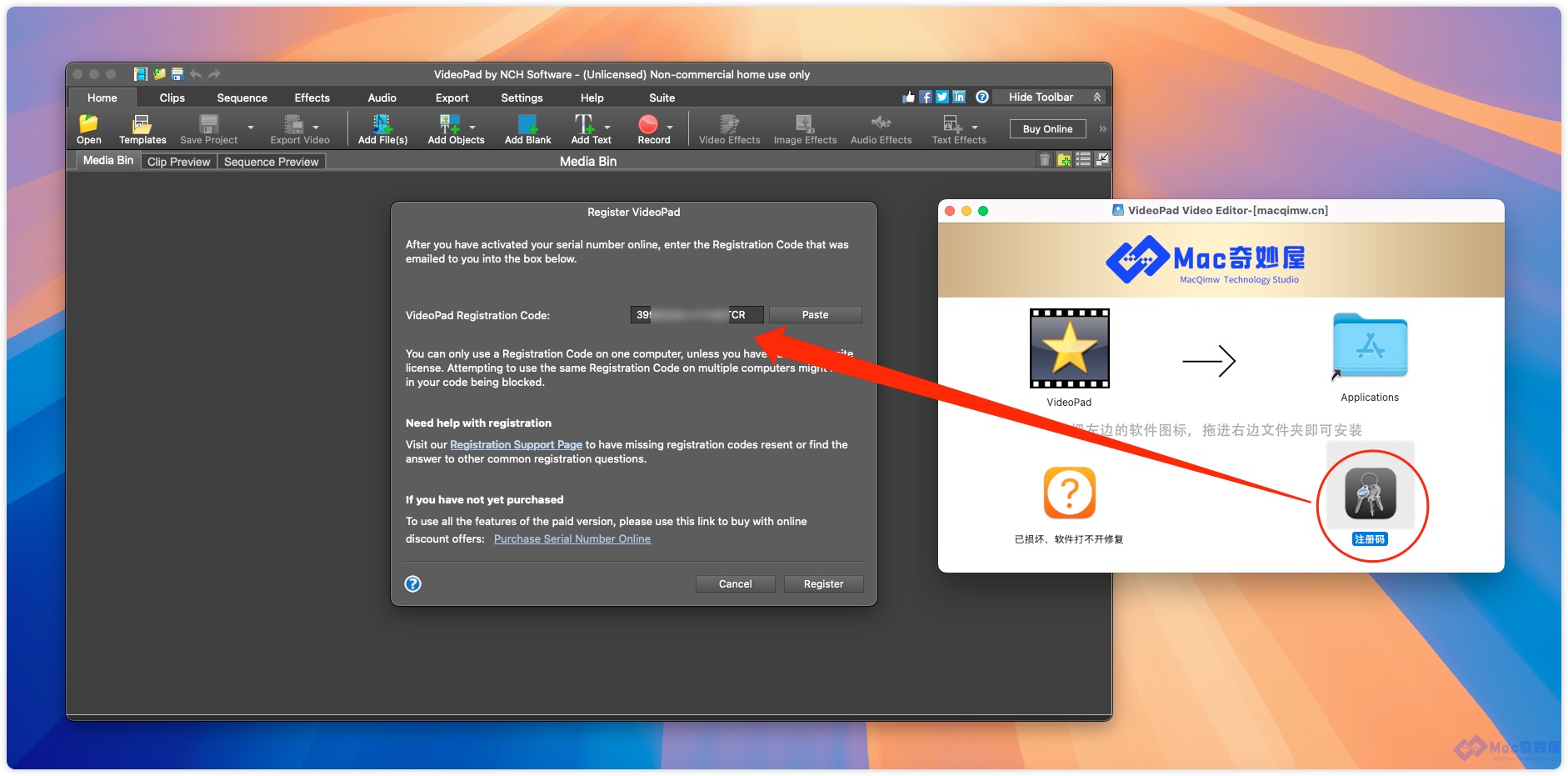Screen dimensions: 1568x776
Task: Click the orange question mark repair icon
Action: (1069, 493)
